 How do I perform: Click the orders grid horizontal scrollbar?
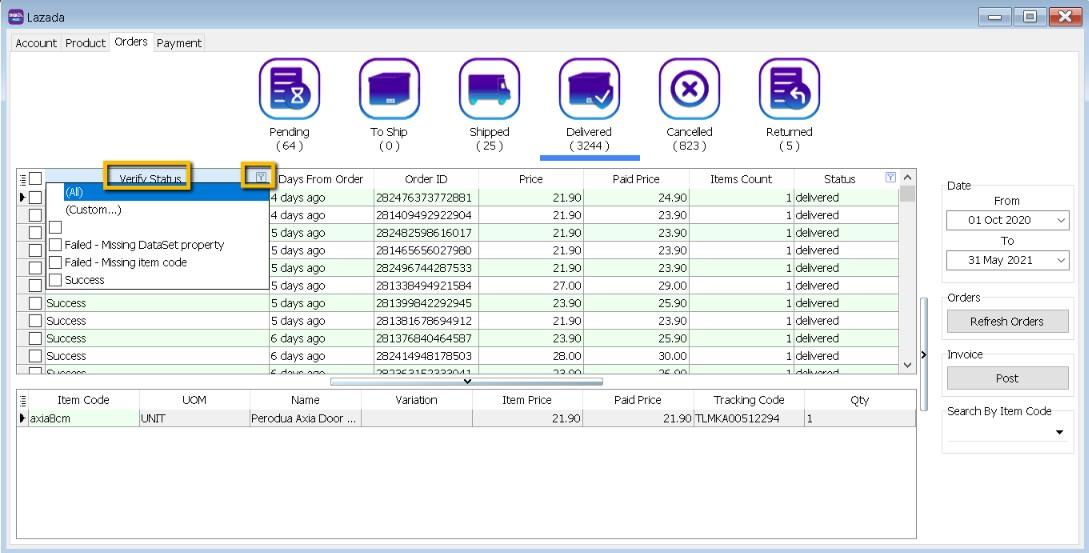click(x=466, y=381)
